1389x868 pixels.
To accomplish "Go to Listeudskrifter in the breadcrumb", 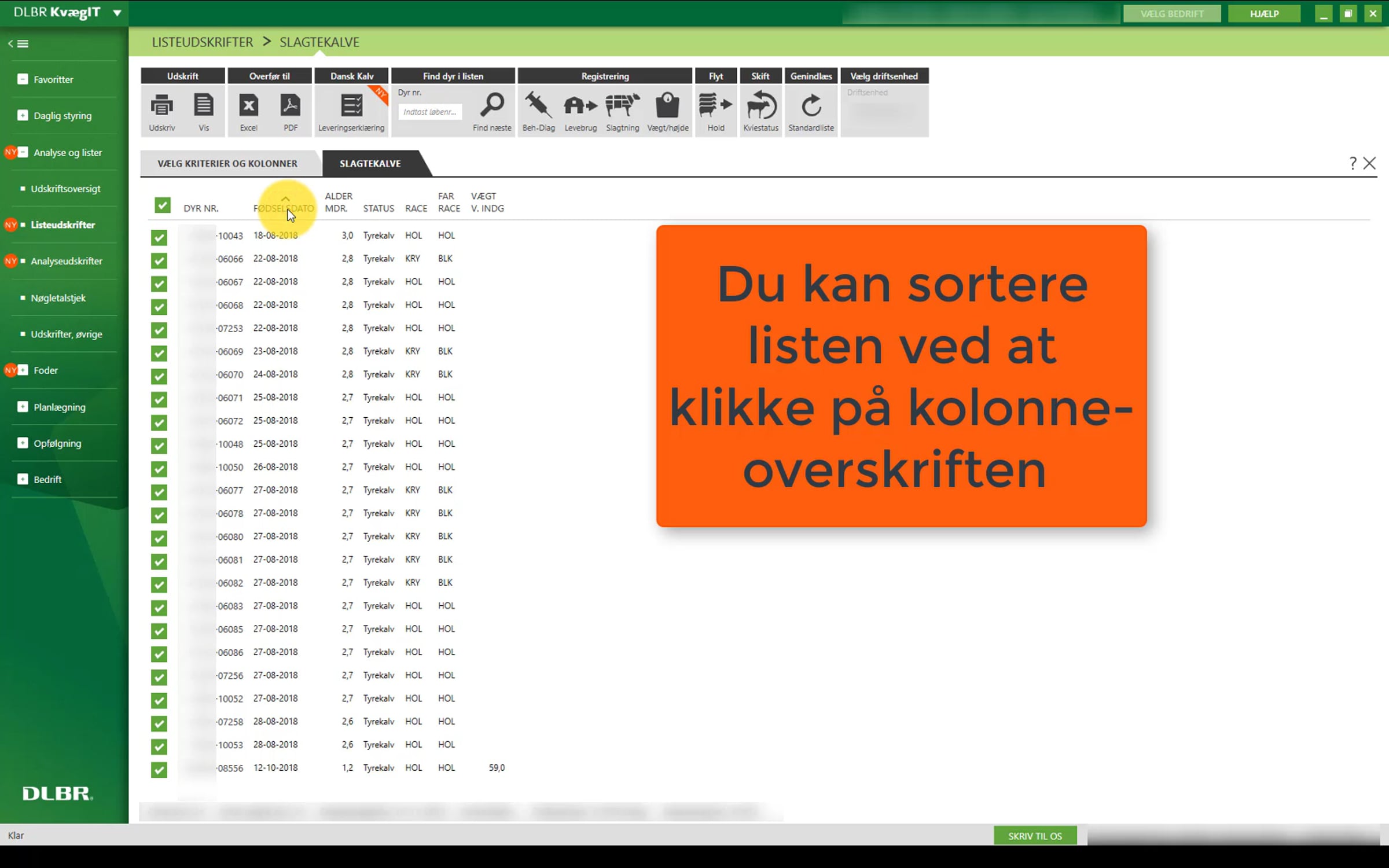I will pos(203,42).
